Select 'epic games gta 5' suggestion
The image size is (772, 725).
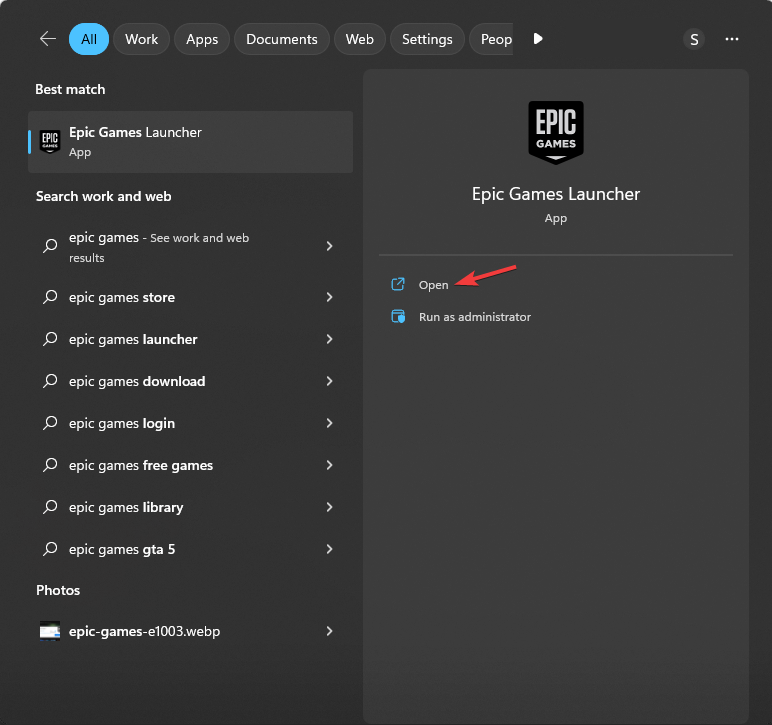[x=191, y=549]
